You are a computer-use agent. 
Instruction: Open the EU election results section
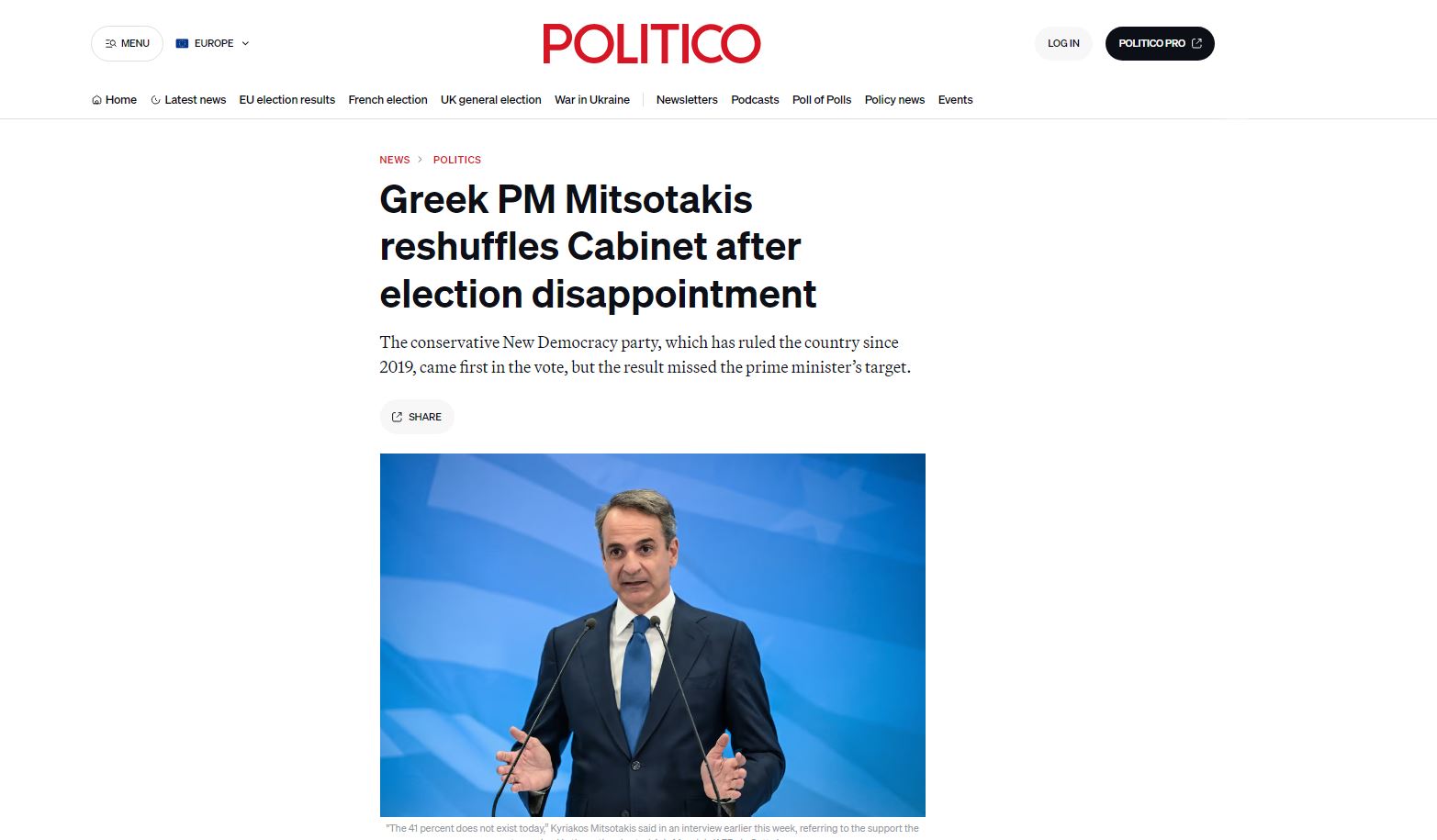286,100
